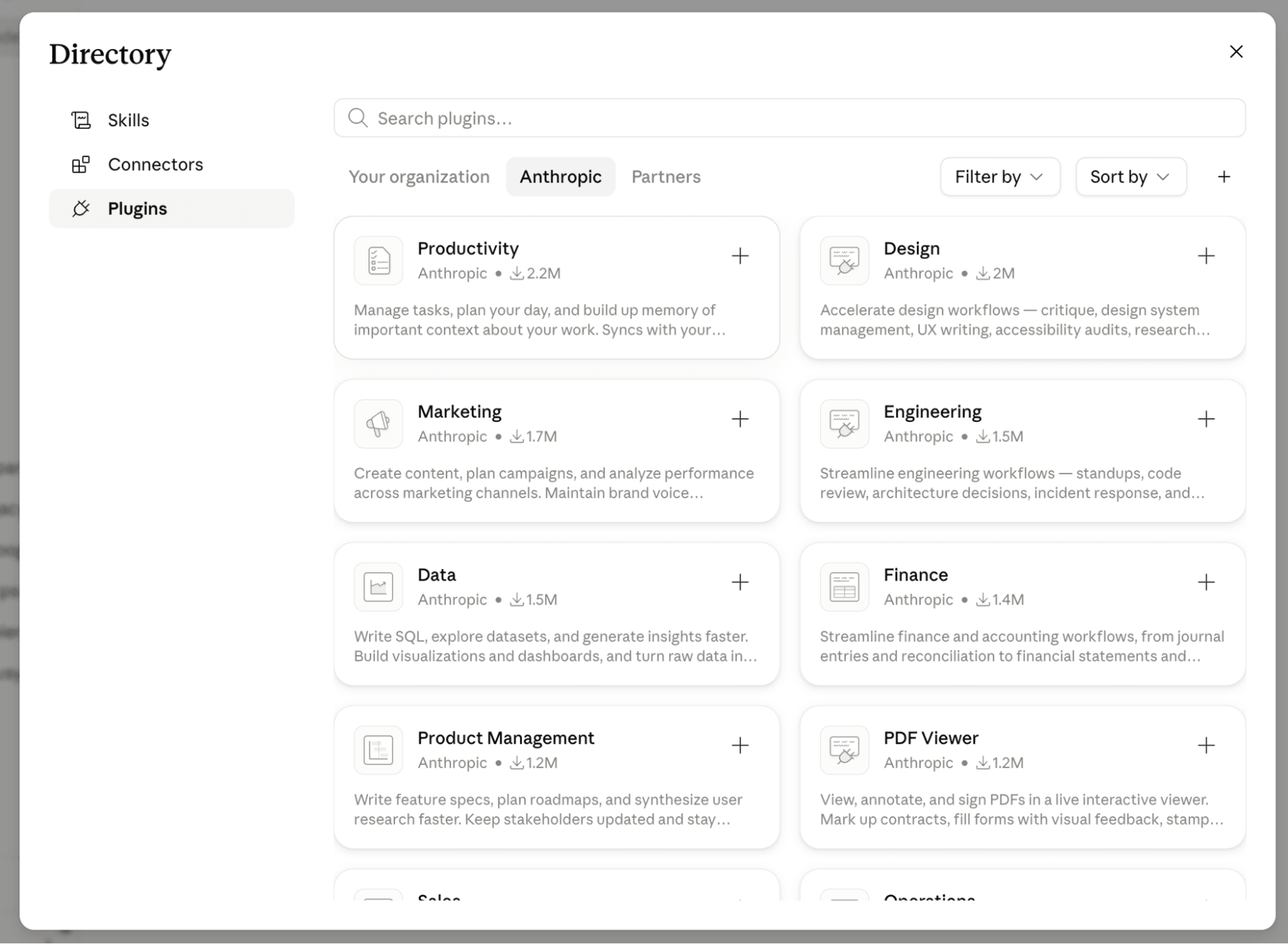The image size is (1288, 944).
Task: Open the Marketing plugin title
Action: [460, 411]
